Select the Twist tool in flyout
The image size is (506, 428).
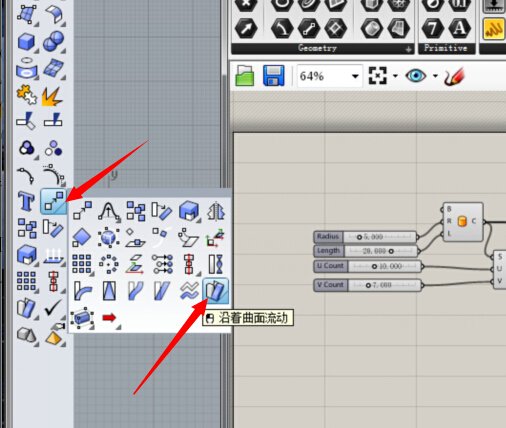coord(216,264)
